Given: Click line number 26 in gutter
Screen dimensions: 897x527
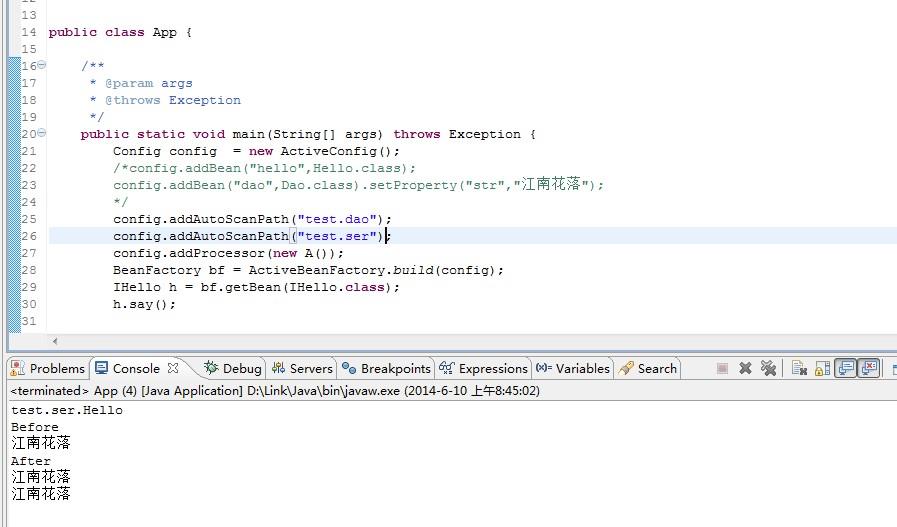Looking at the screenshot, I should pyautogui.click(x=29, y=236).
